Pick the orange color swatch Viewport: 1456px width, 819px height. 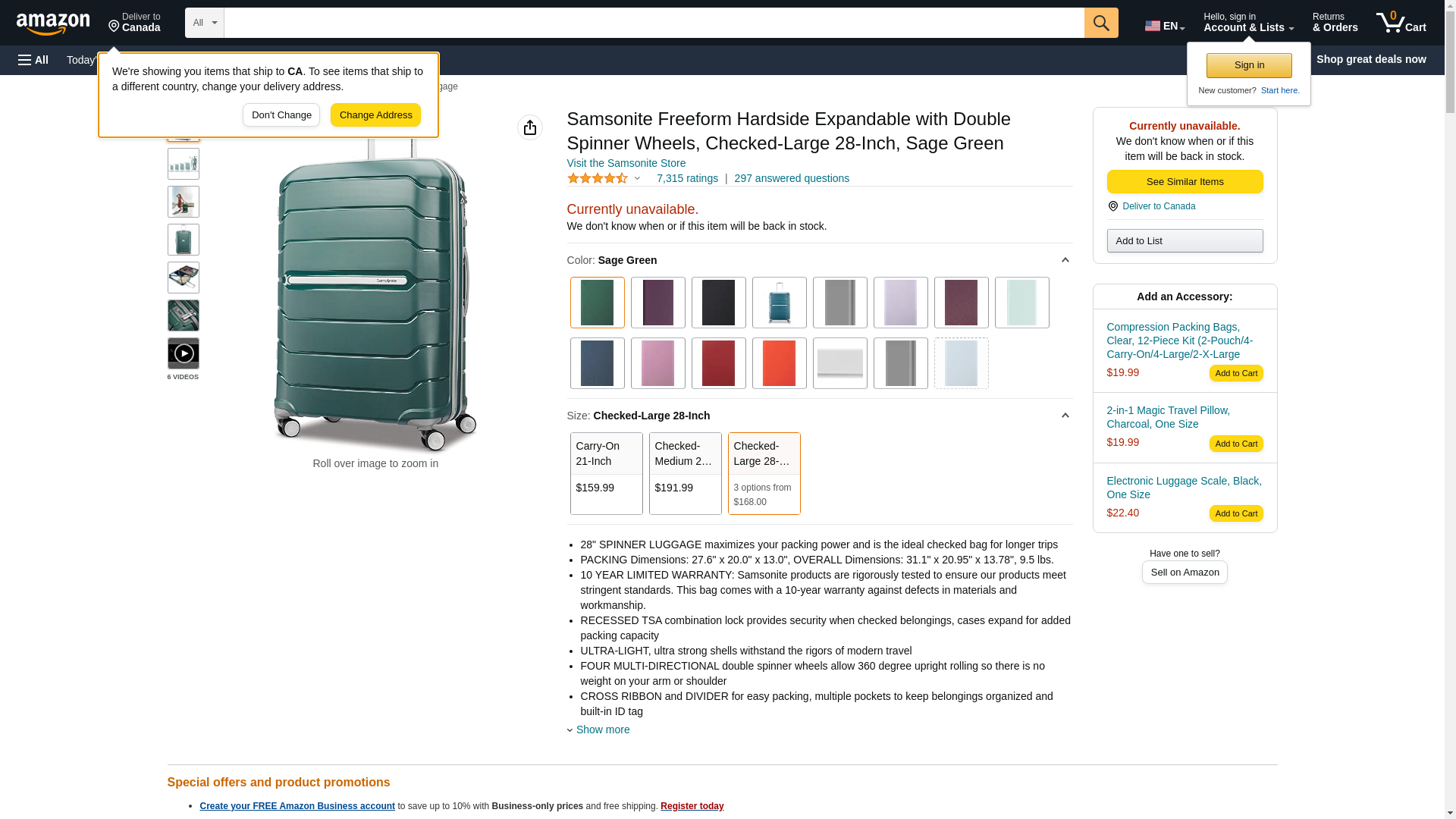(x=779, y=363)
